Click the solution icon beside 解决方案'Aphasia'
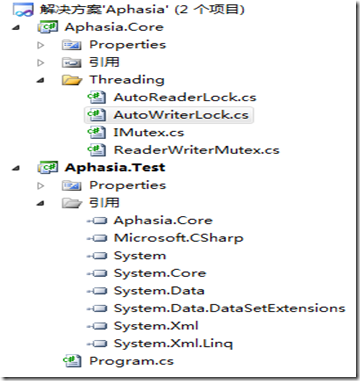Image resolution: width=360 pixels, height=381 pixels. click(x=23, y=9)
